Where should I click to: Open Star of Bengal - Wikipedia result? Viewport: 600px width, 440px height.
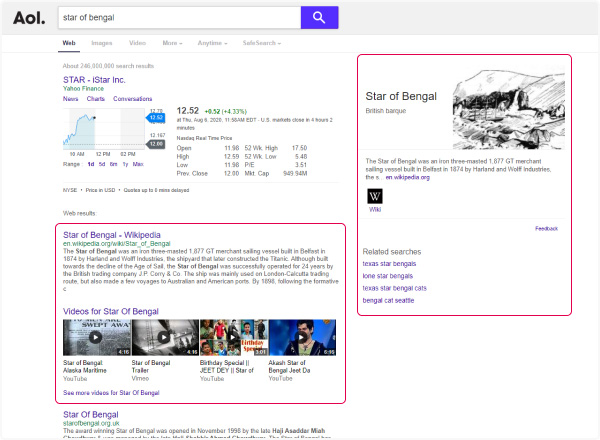112,235
